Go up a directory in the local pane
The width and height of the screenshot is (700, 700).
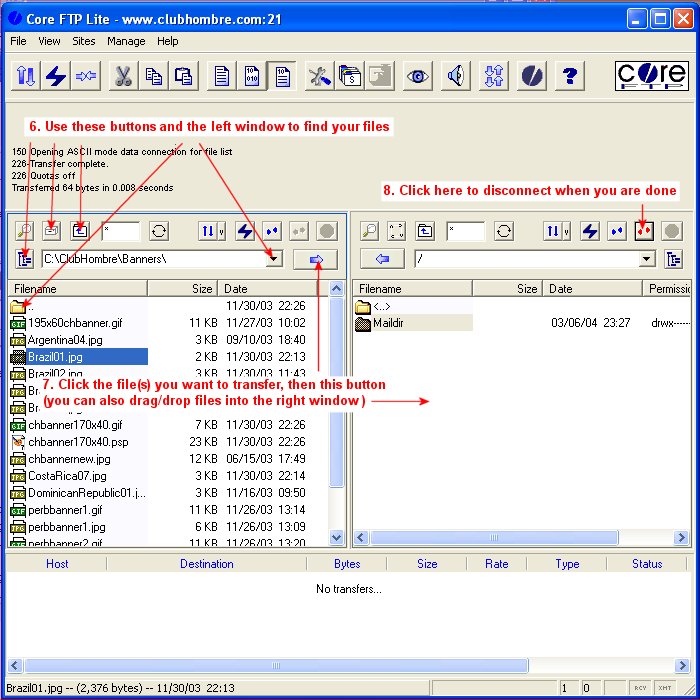click(x=80, y=231)
